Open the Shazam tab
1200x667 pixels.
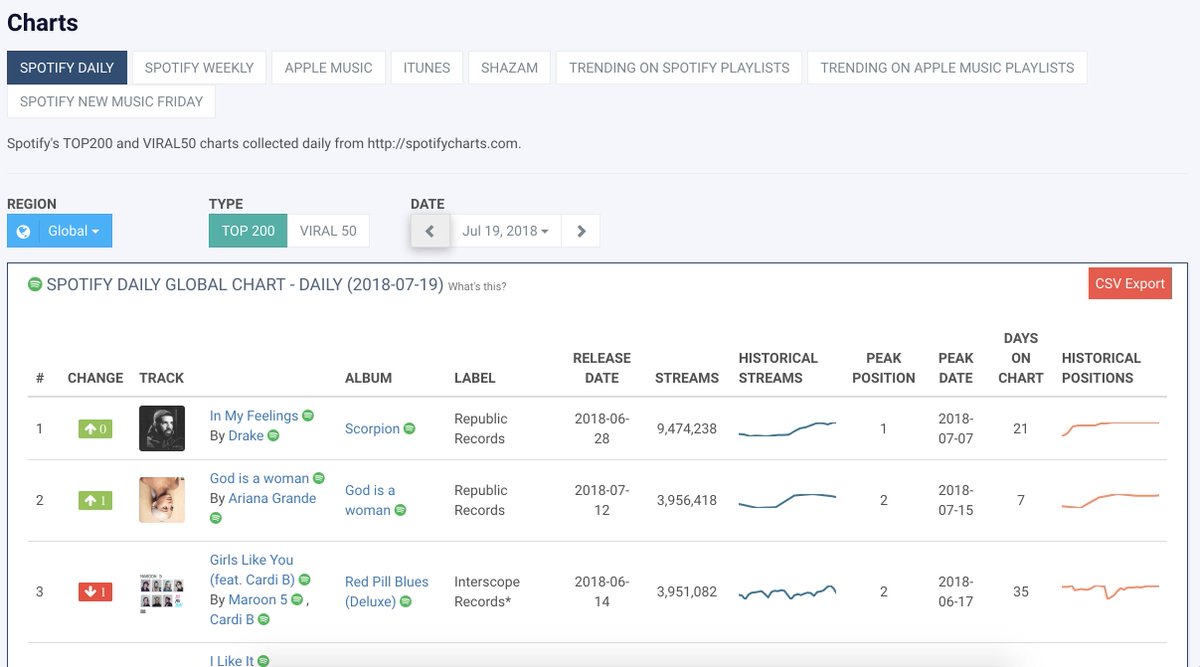point(509,68)
